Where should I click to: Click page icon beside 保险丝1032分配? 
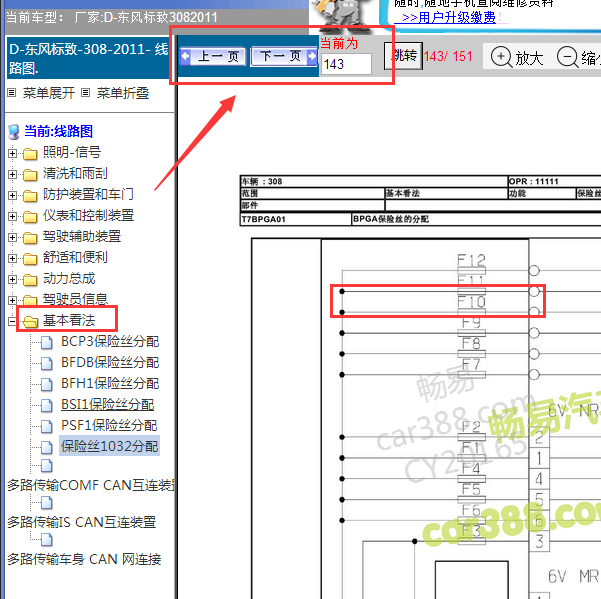pos(47,447)
